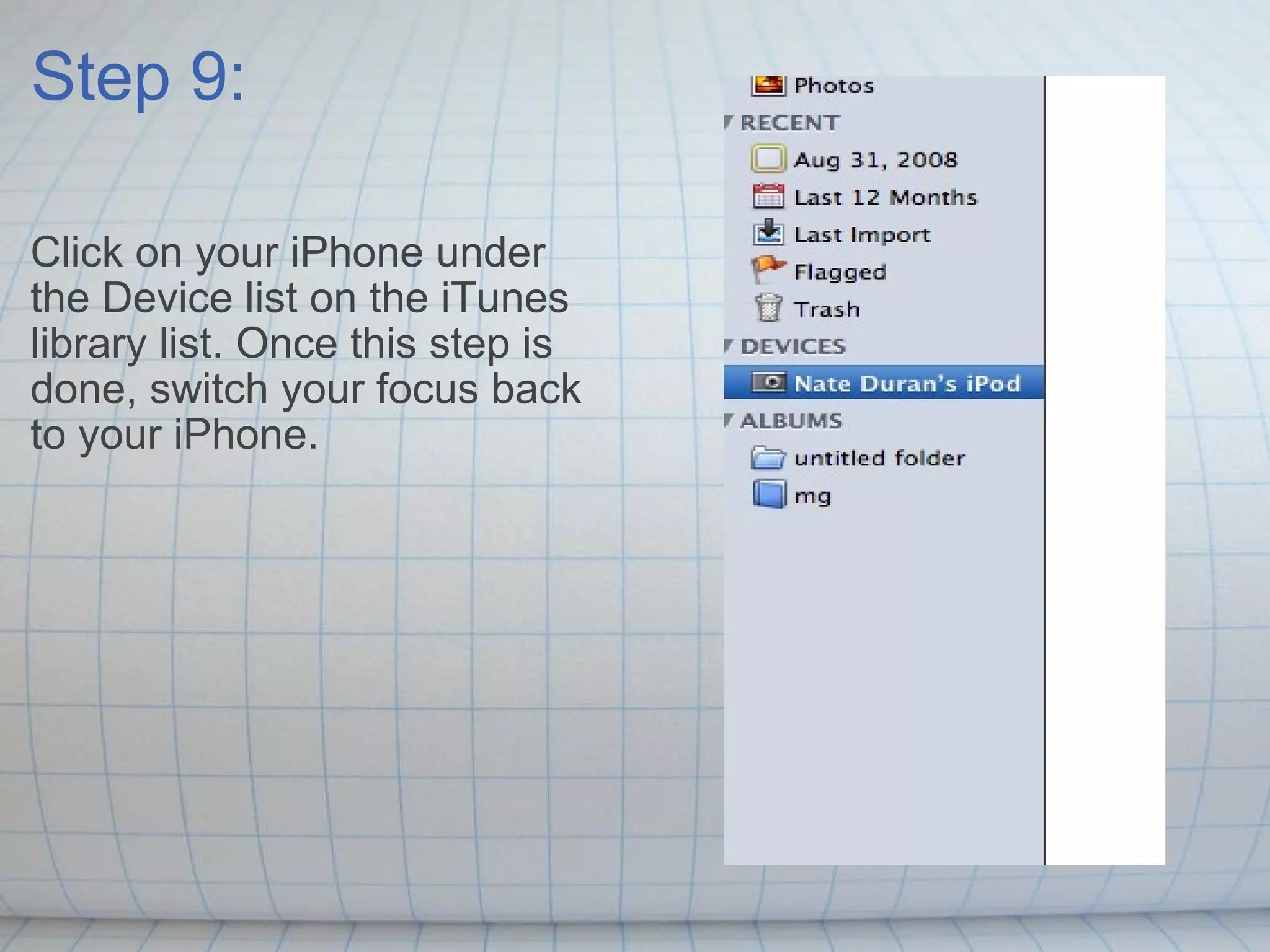Select the Aug 31, 2008 event icon
Screen dimensions: 1270x952
768,159
